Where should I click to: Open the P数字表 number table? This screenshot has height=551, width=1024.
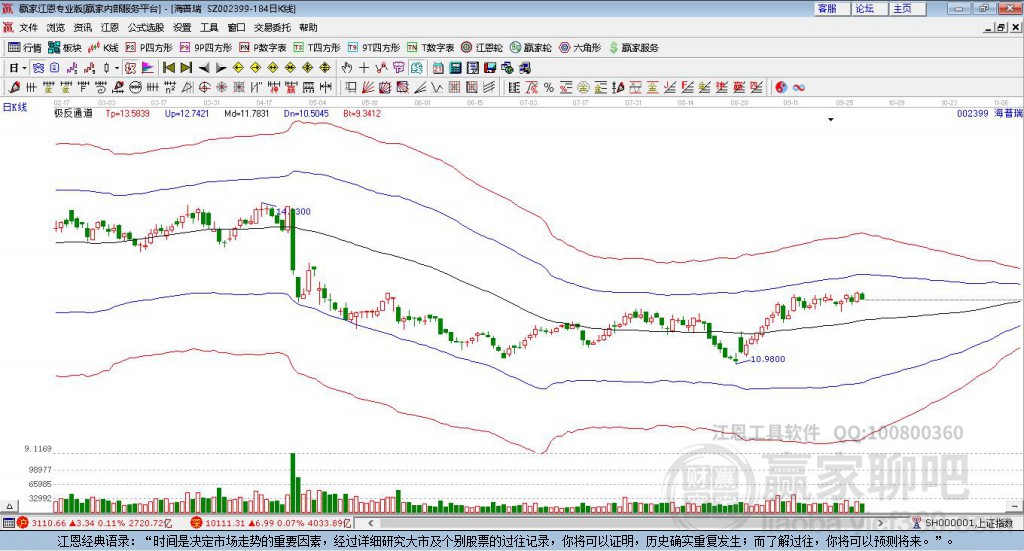(x=263, y=48)
